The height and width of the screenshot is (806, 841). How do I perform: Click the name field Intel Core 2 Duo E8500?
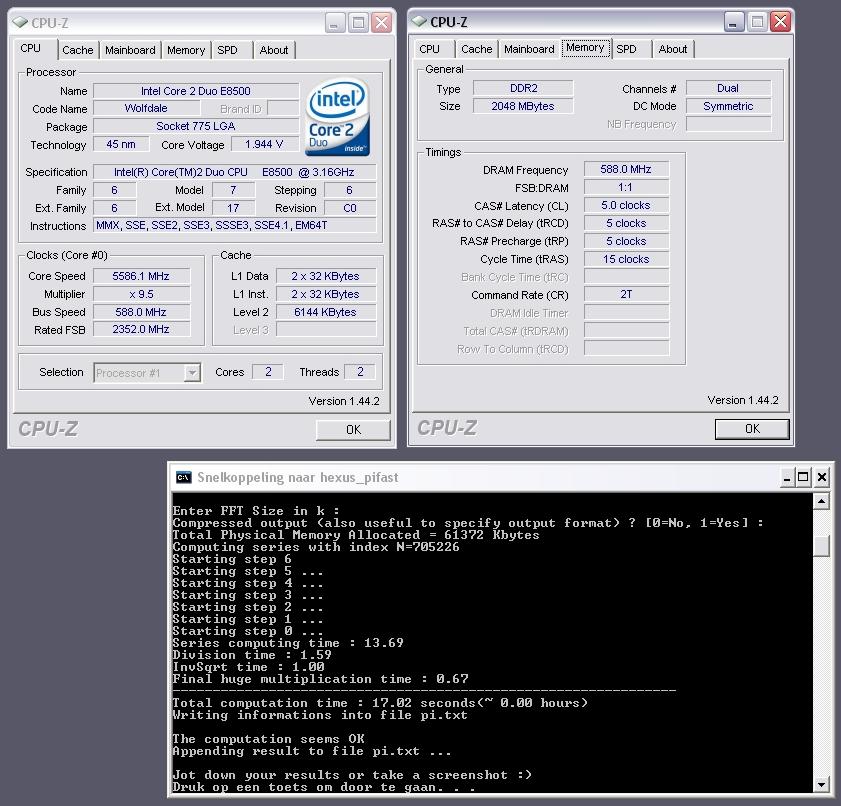coord(196,91)
